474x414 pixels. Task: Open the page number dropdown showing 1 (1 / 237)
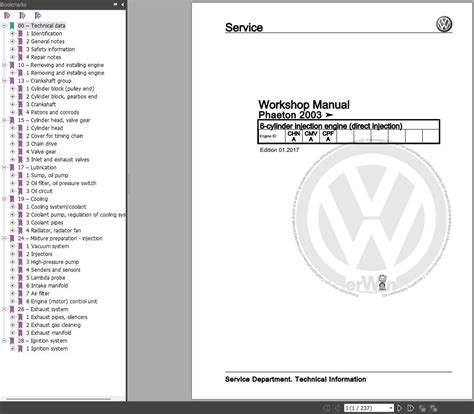(x=391, y=408)
